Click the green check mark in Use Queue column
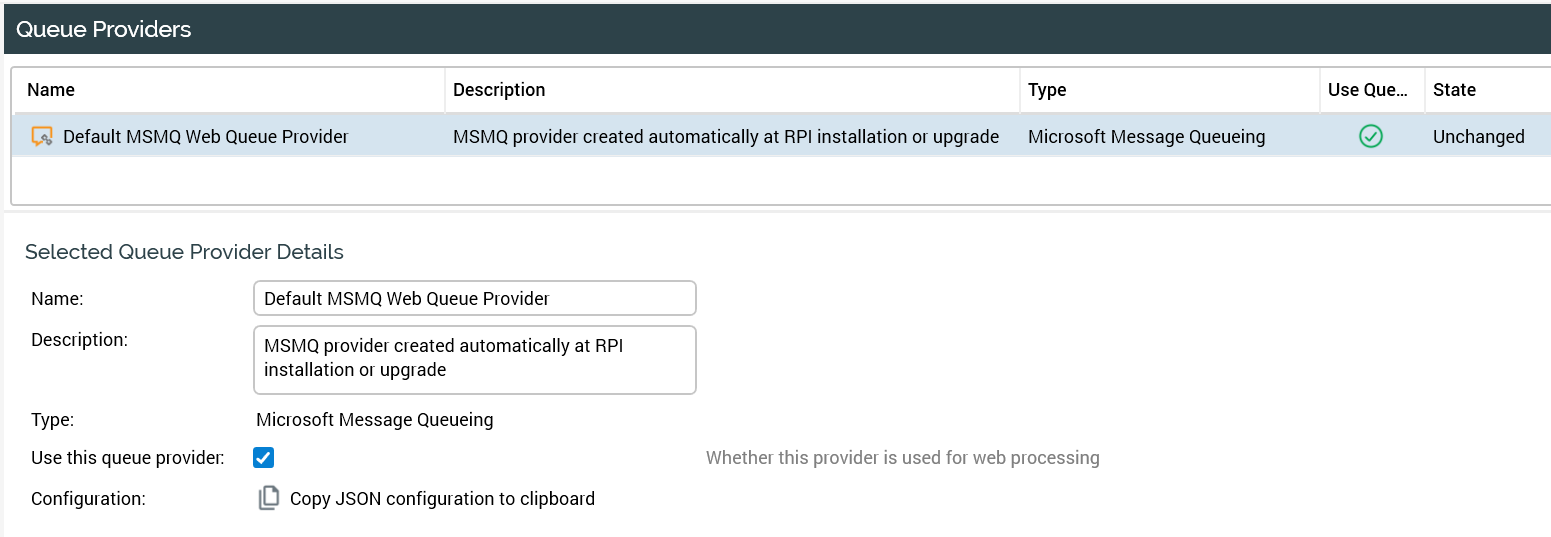 coord(1370,137)
